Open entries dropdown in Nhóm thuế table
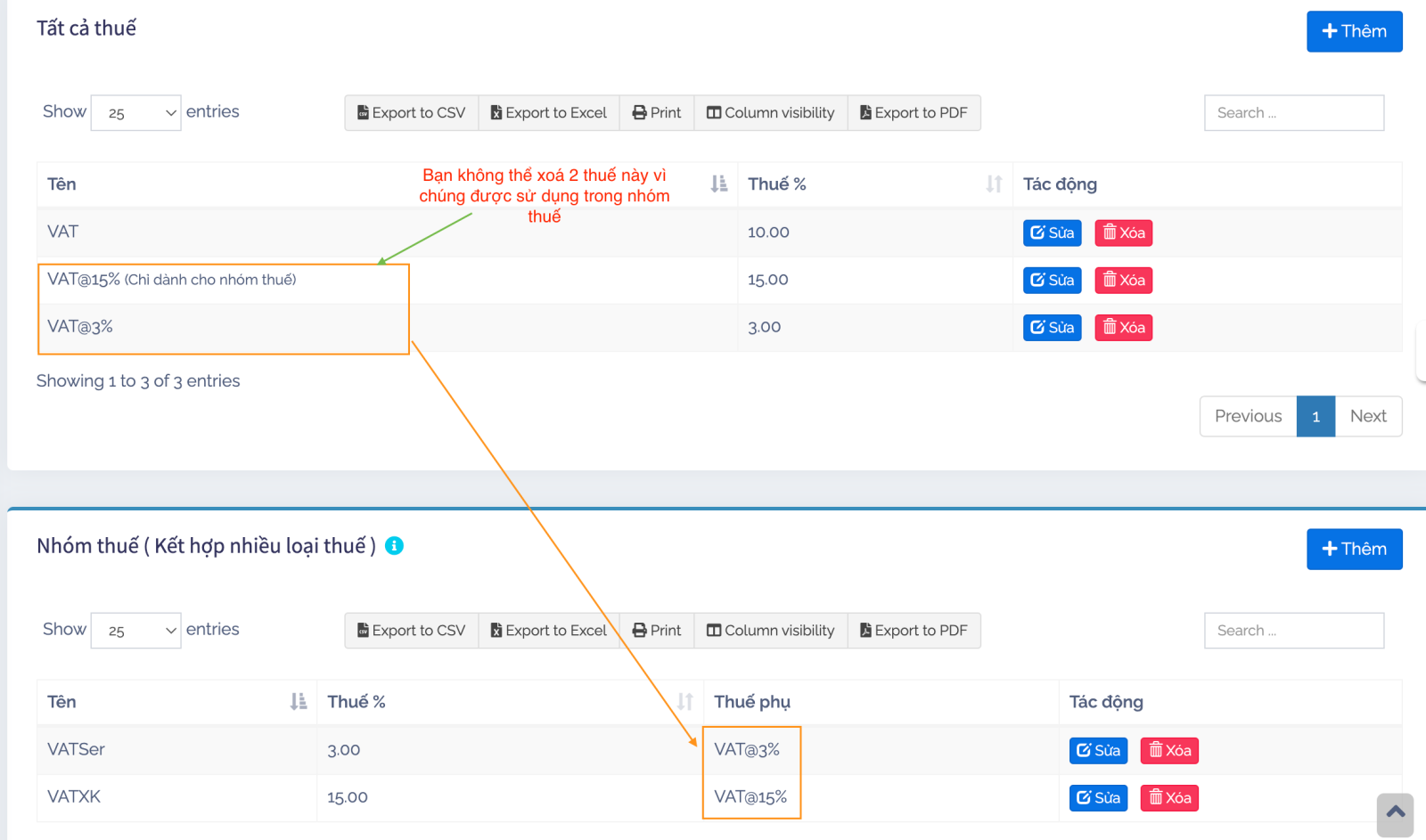Image resolution: width=1426 pixels, height=840 pixels. tap(136, 631)
